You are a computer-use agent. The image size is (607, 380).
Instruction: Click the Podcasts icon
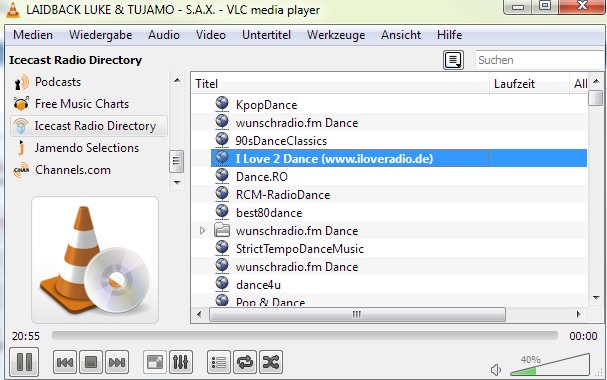21,82
